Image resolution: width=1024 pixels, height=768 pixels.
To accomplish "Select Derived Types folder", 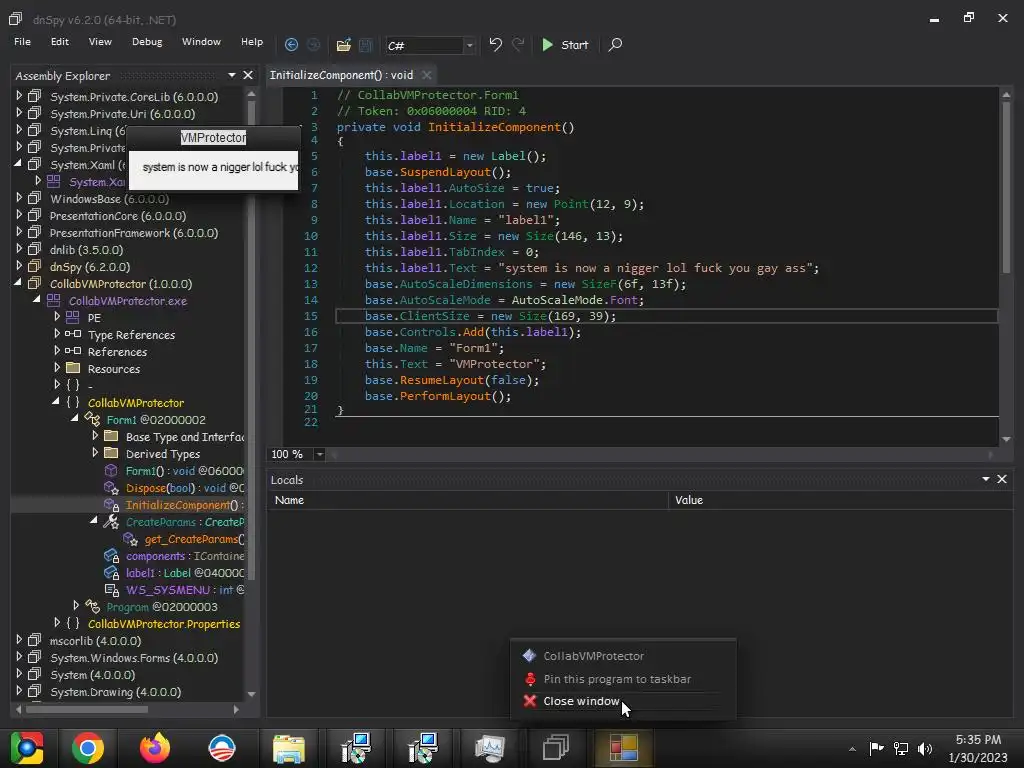I will [163, 453].
